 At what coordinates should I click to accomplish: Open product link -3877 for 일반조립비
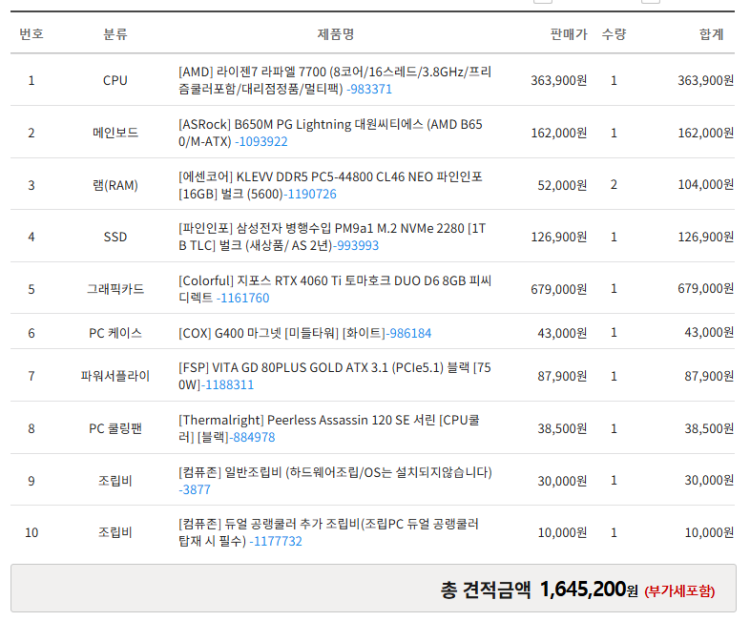click(x=195, y=489)
